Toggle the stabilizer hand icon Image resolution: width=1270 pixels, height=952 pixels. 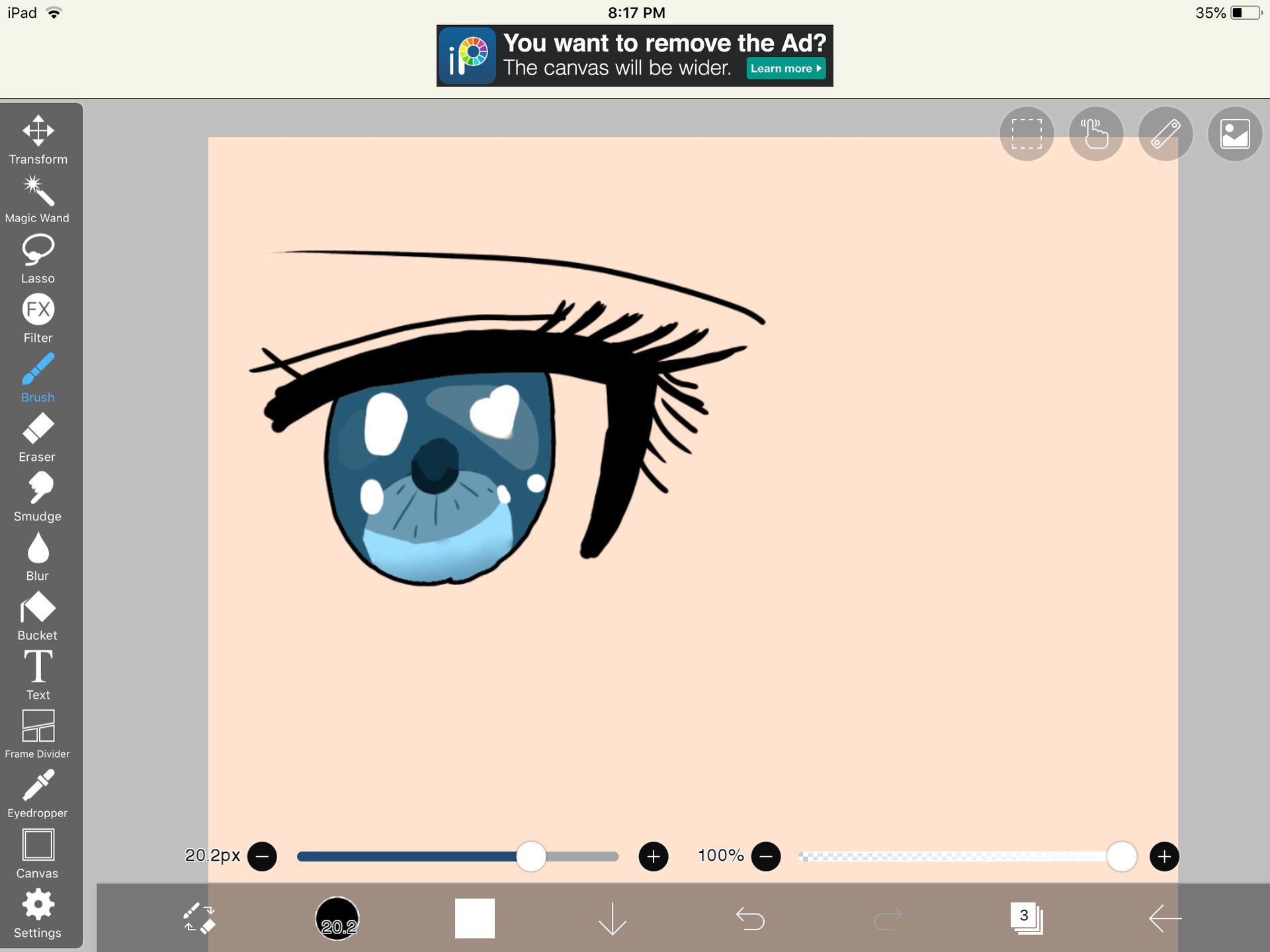point(1096,134)
